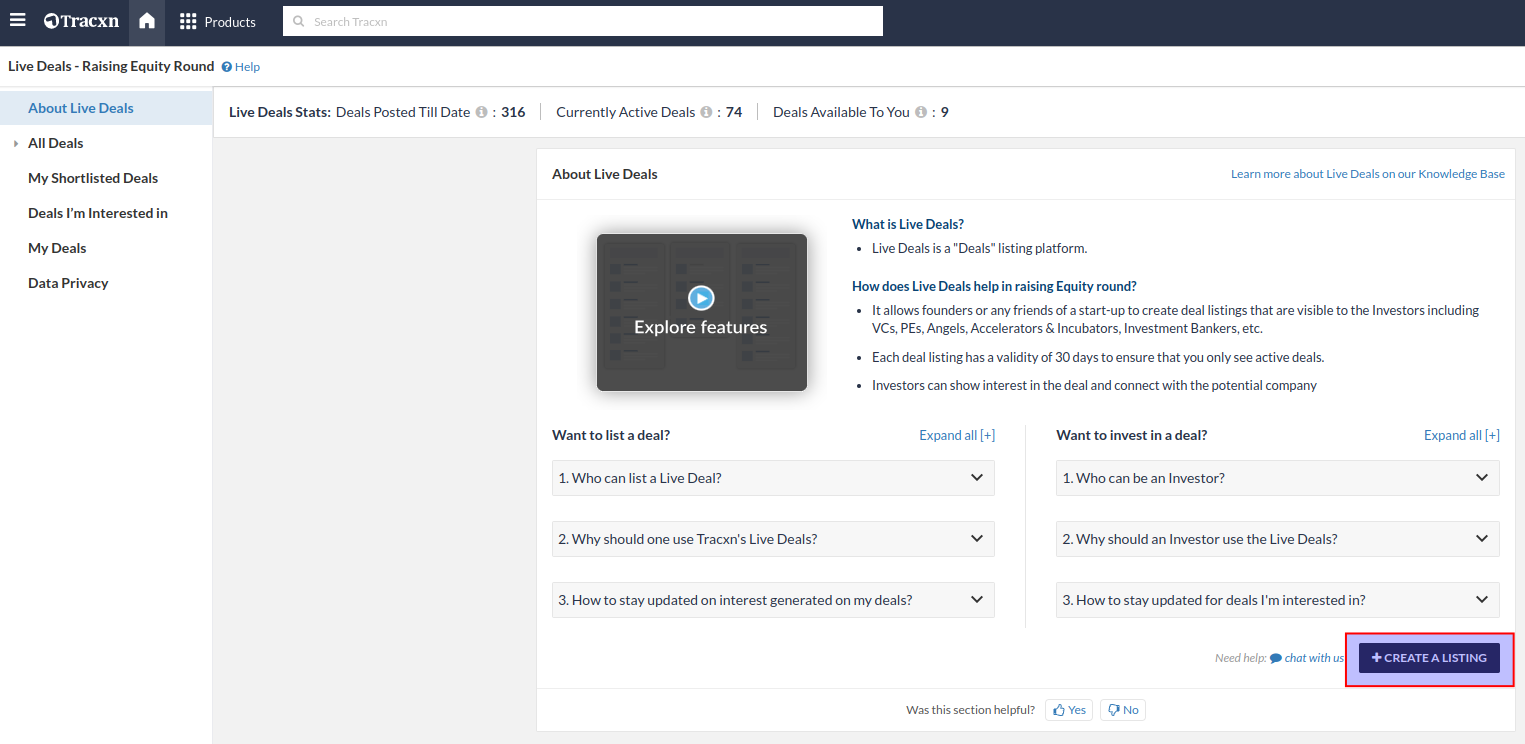Click info icon beside Deals Posted Till Date
This screenshot has height=744, width=1525.
point(481,113)
